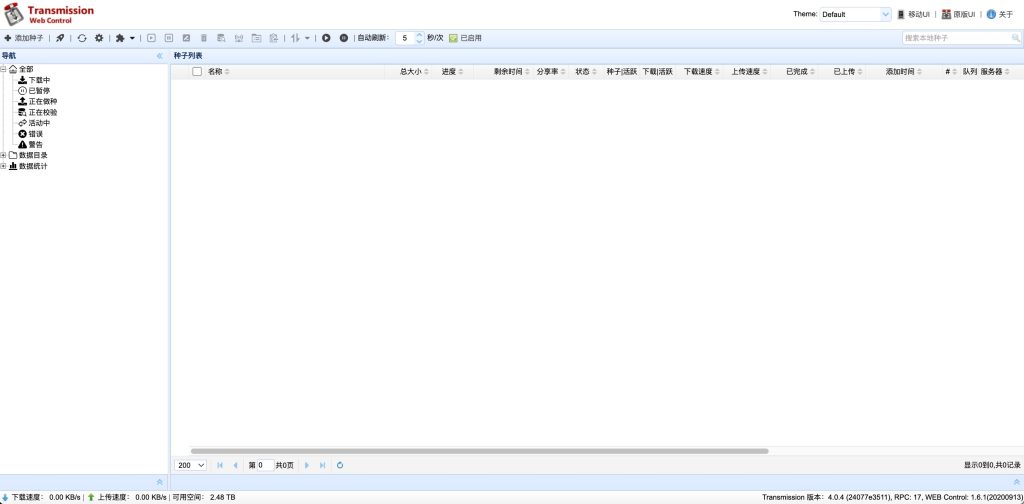Screen dimensions: 1024x504
Task: Collapse the 全部 tree node
Action: (x=3, y=69)
